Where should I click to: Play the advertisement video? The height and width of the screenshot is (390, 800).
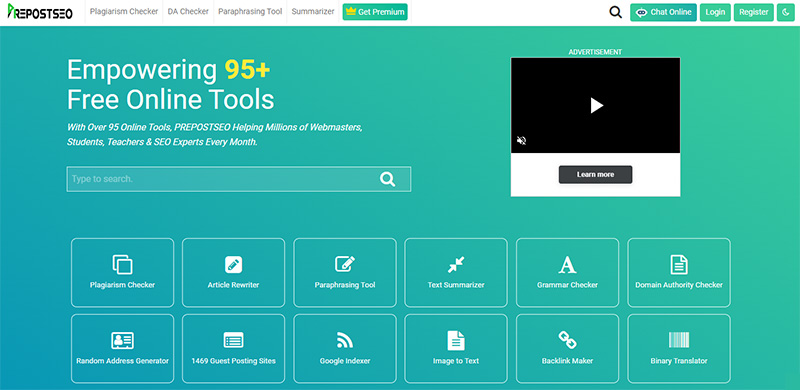coord(596,106)
